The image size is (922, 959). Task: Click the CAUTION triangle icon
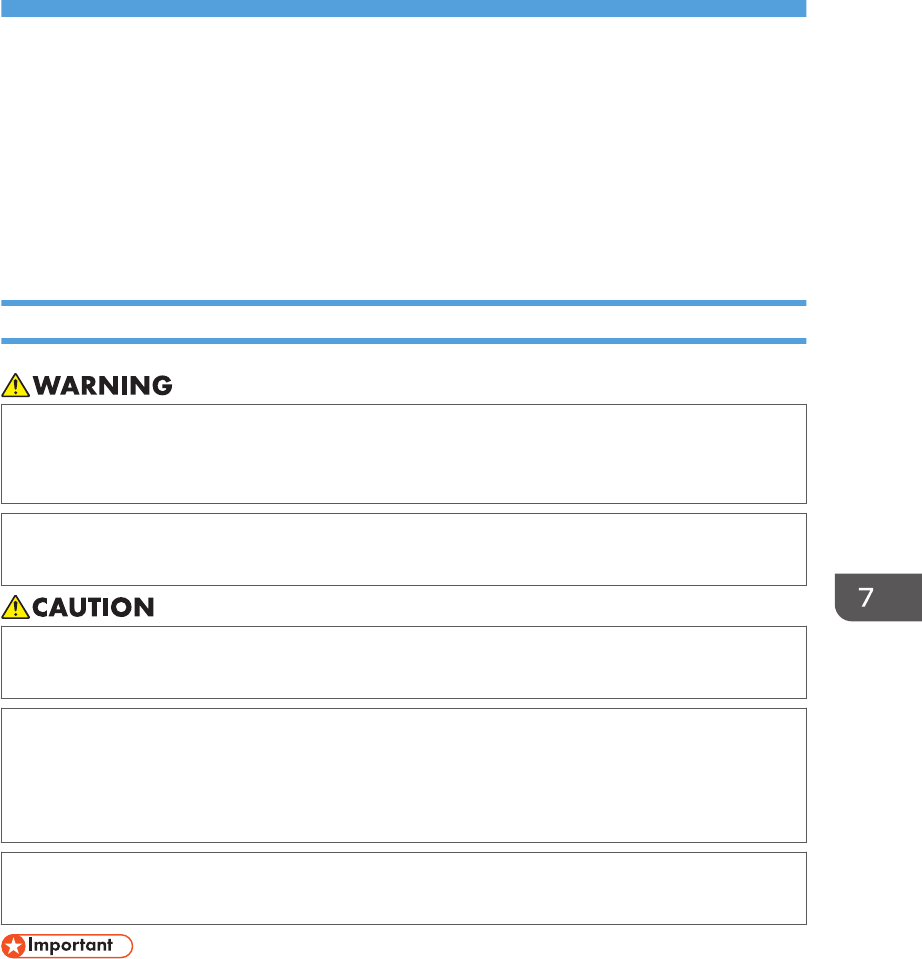click(15, 607)
